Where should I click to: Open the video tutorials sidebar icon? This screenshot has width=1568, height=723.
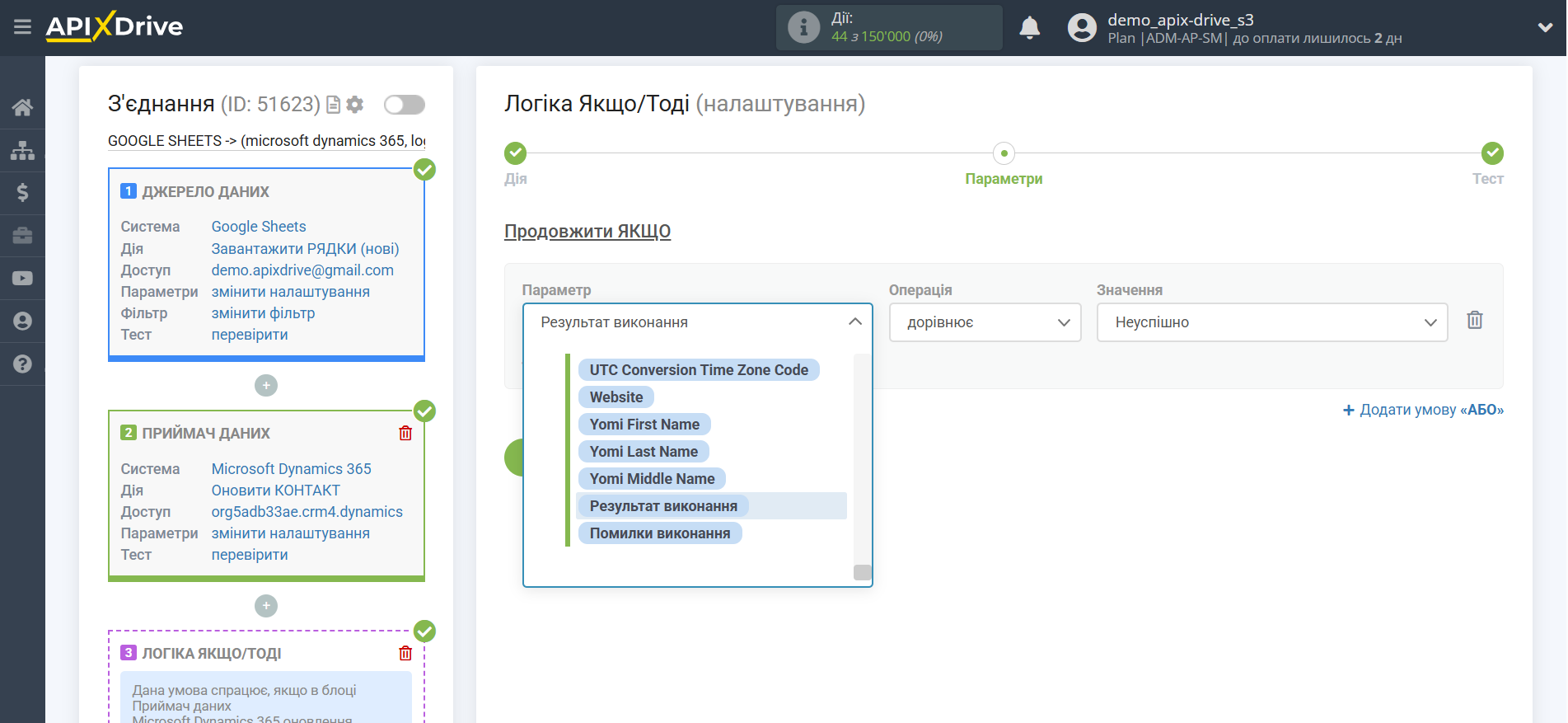pyautogui.click(x=22, y=279)
